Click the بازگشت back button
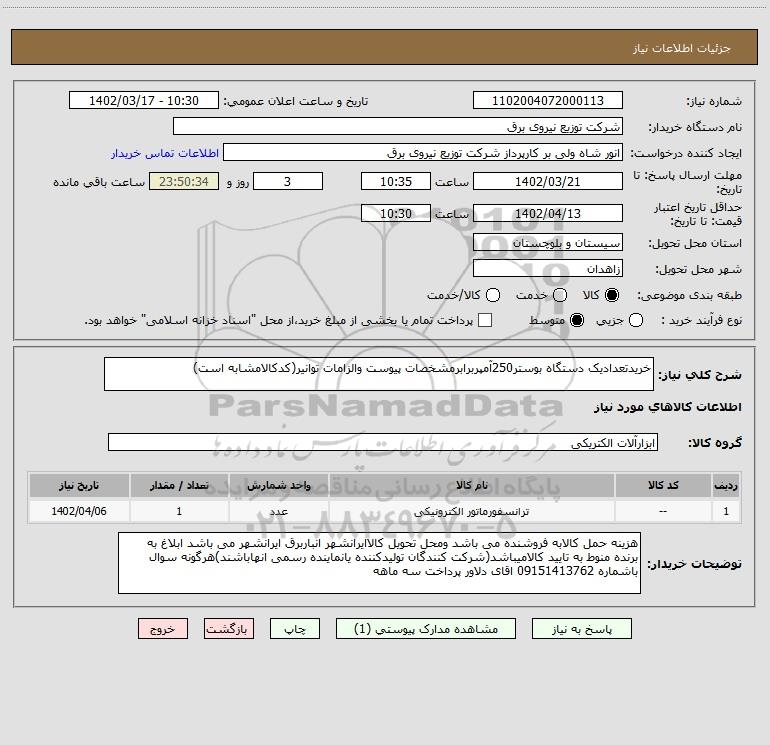The width and height of the screenshot is (770, 745). pyautogui.click(x=229, y=629)
